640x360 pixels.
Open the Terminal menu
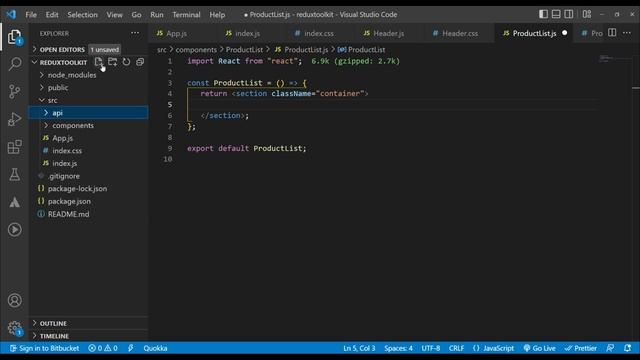click(186, 15)
